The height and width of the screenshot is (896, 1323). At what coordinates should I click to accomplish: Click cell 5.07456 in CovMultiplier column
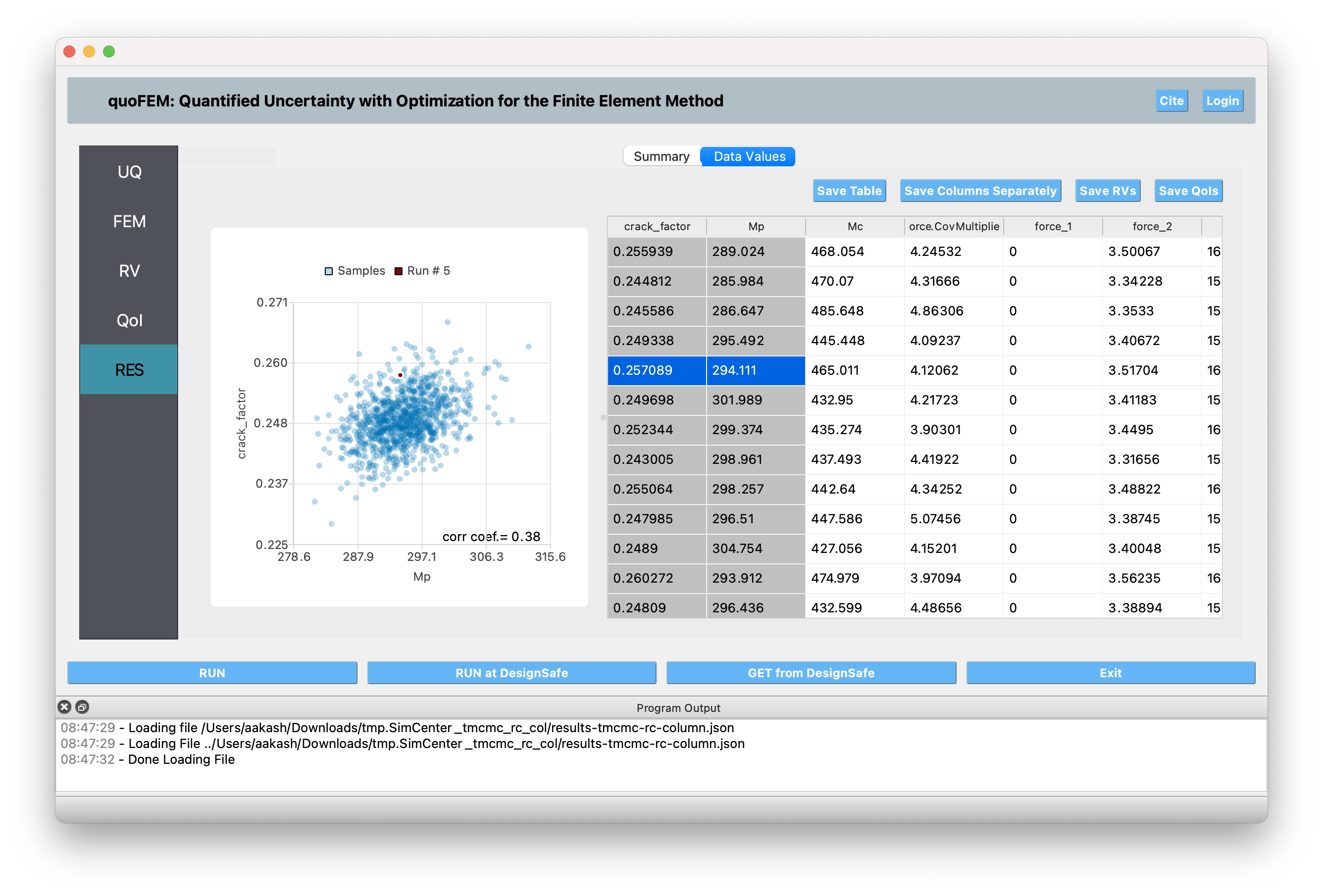click(954, 519)
